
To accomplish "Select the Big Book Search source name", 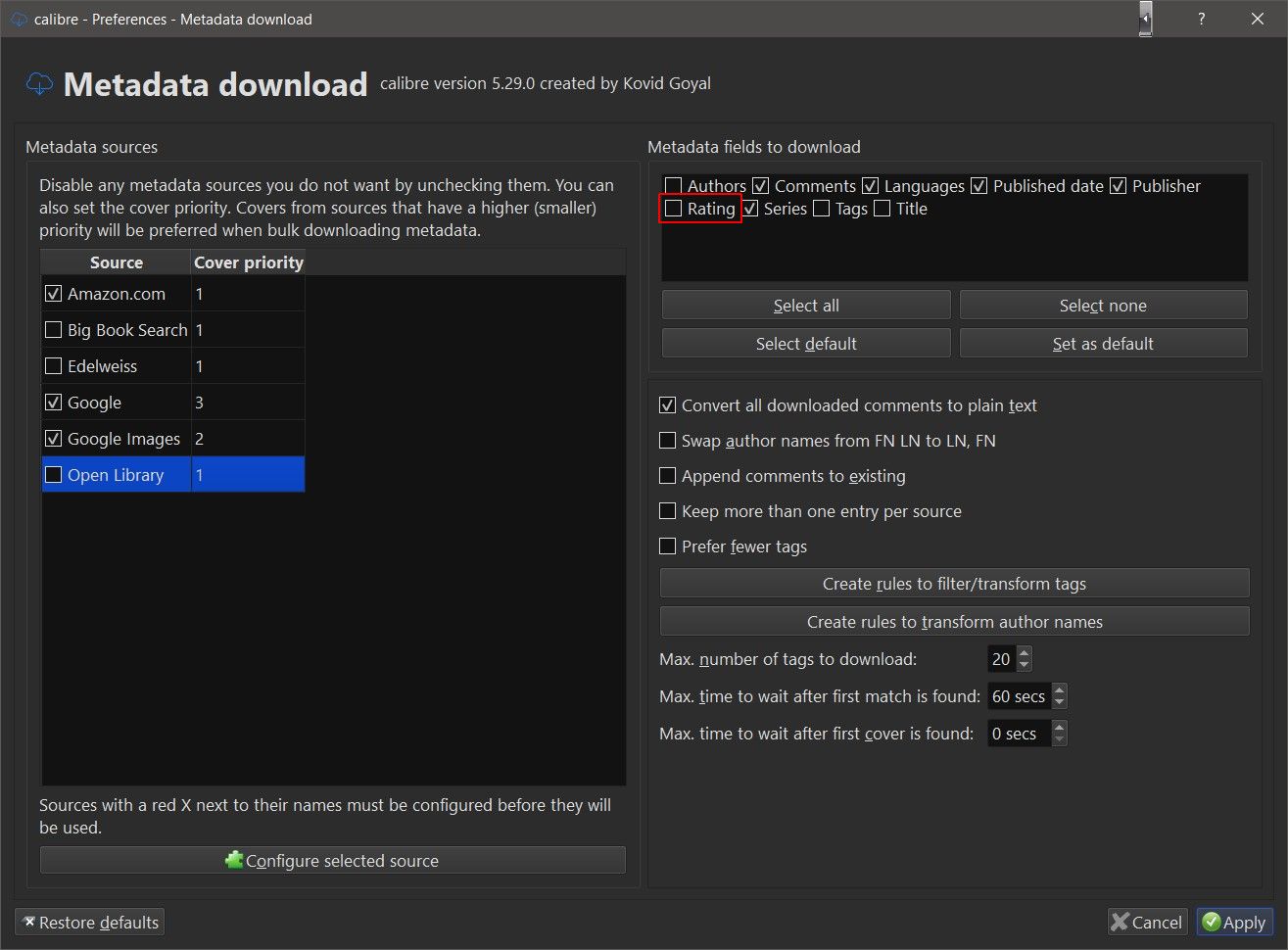I will (x=127, y=330).
